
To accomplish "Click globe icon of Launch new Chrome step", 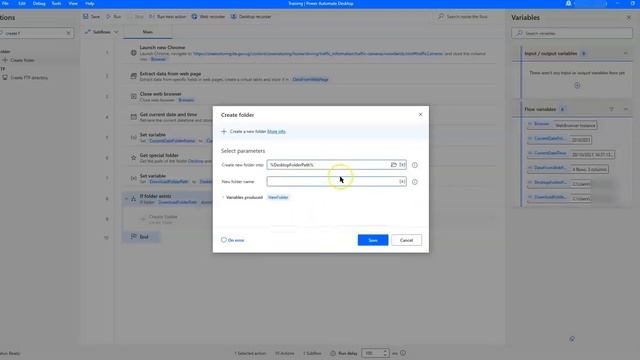I will 133,53.
